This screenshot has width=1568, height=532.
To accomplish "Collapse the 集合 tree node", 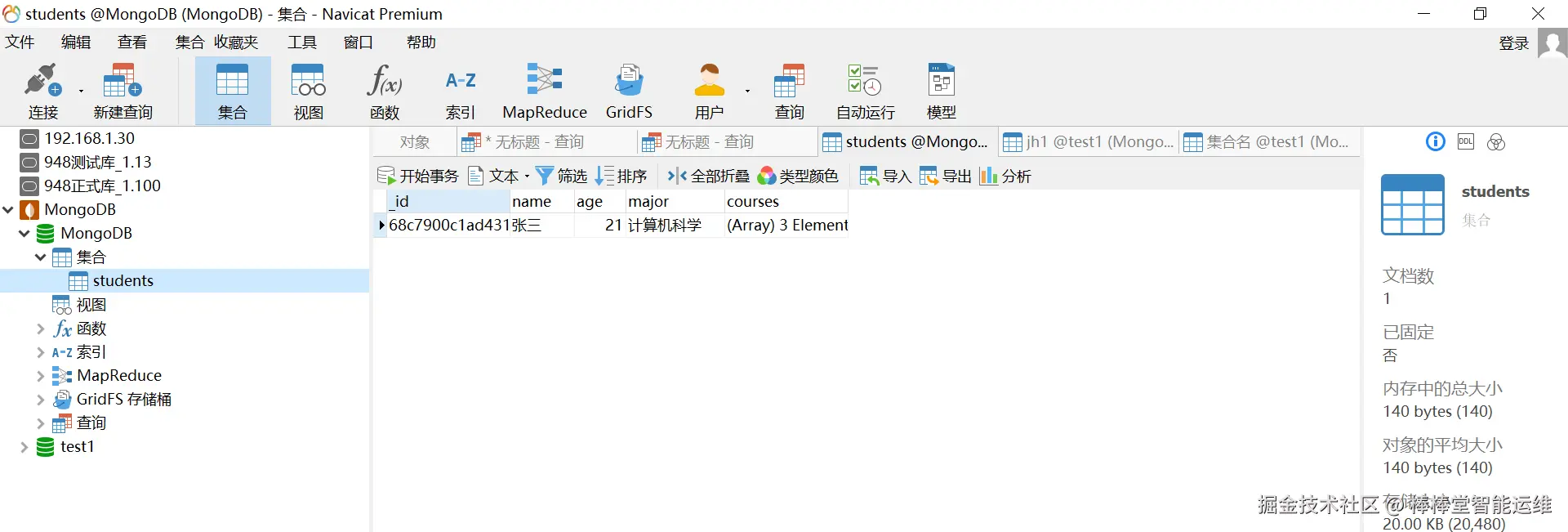I will pos(40,257).
